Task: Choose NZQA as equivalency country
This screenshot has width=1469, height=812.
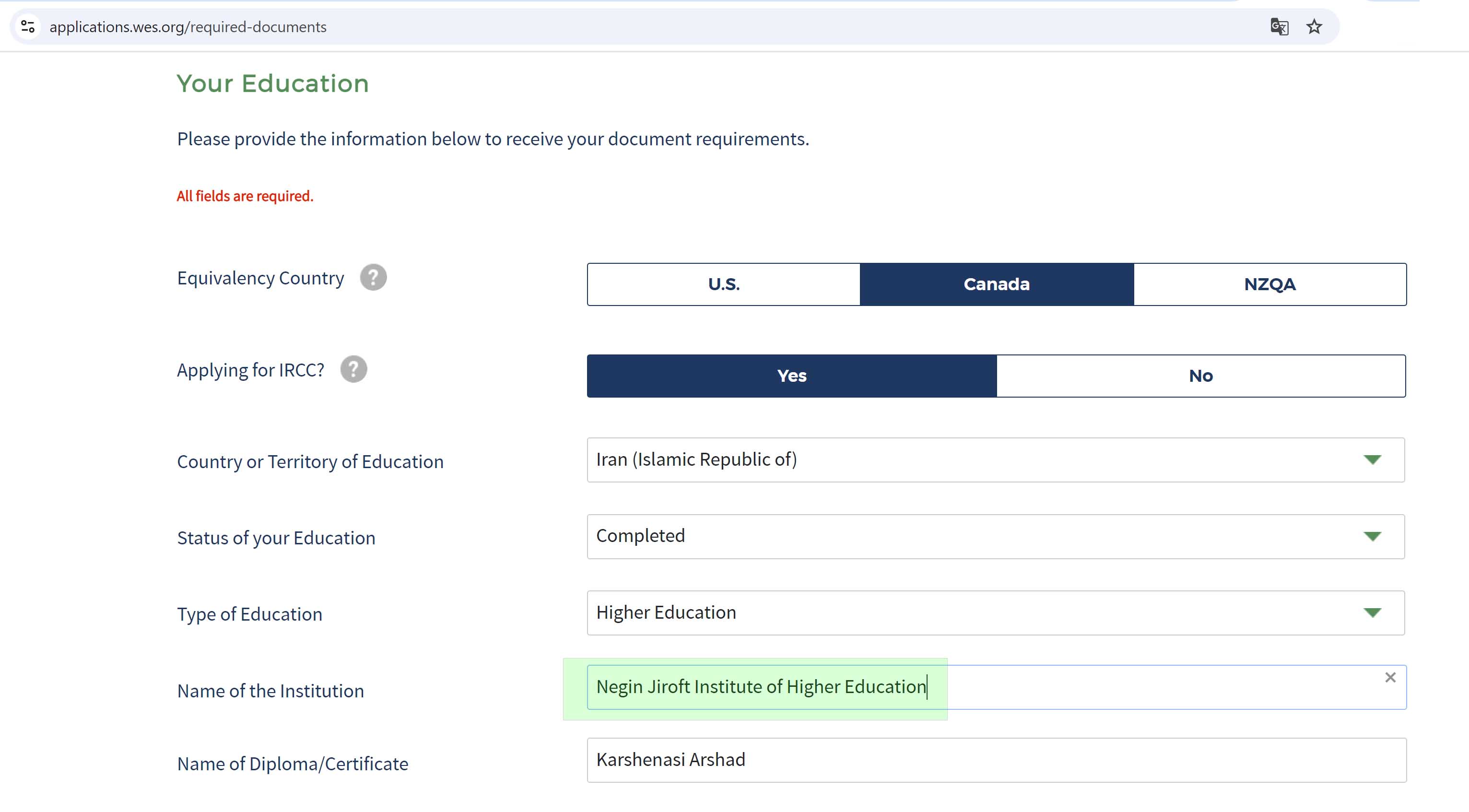Action: 1269,284
